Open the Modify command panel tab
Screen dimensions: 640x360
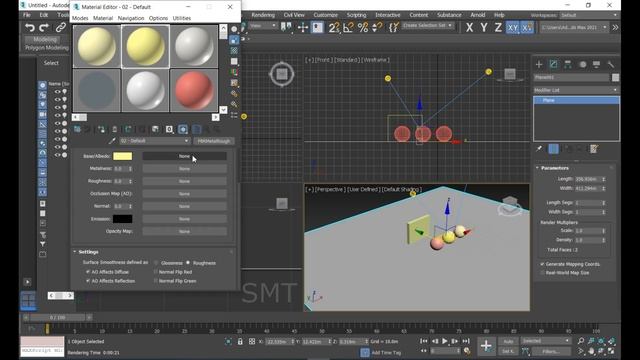pyautogui.click(x=553, y=64)
